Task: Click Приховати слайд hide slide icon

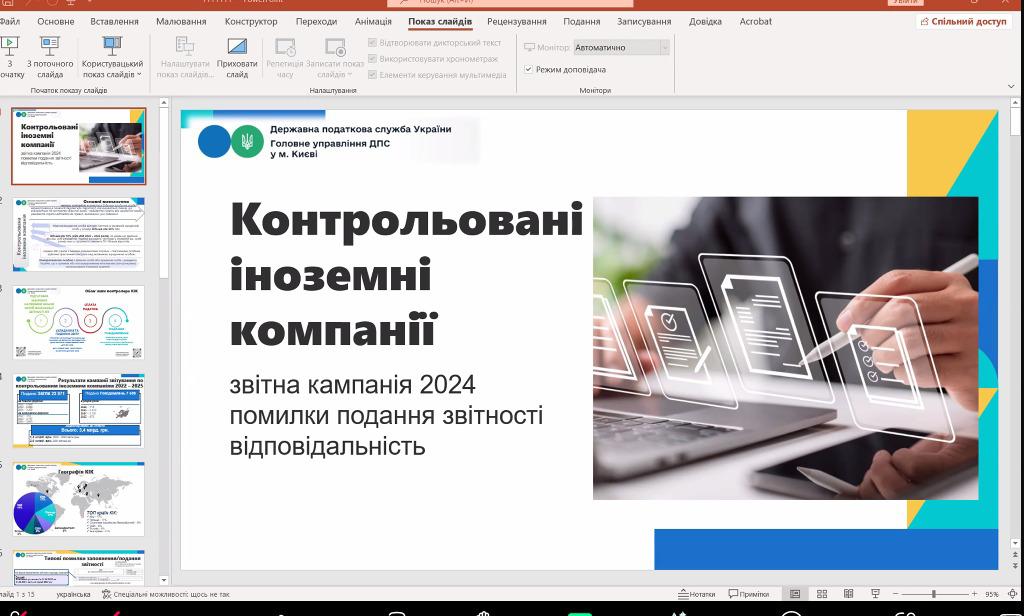Action: pos(237,46)
